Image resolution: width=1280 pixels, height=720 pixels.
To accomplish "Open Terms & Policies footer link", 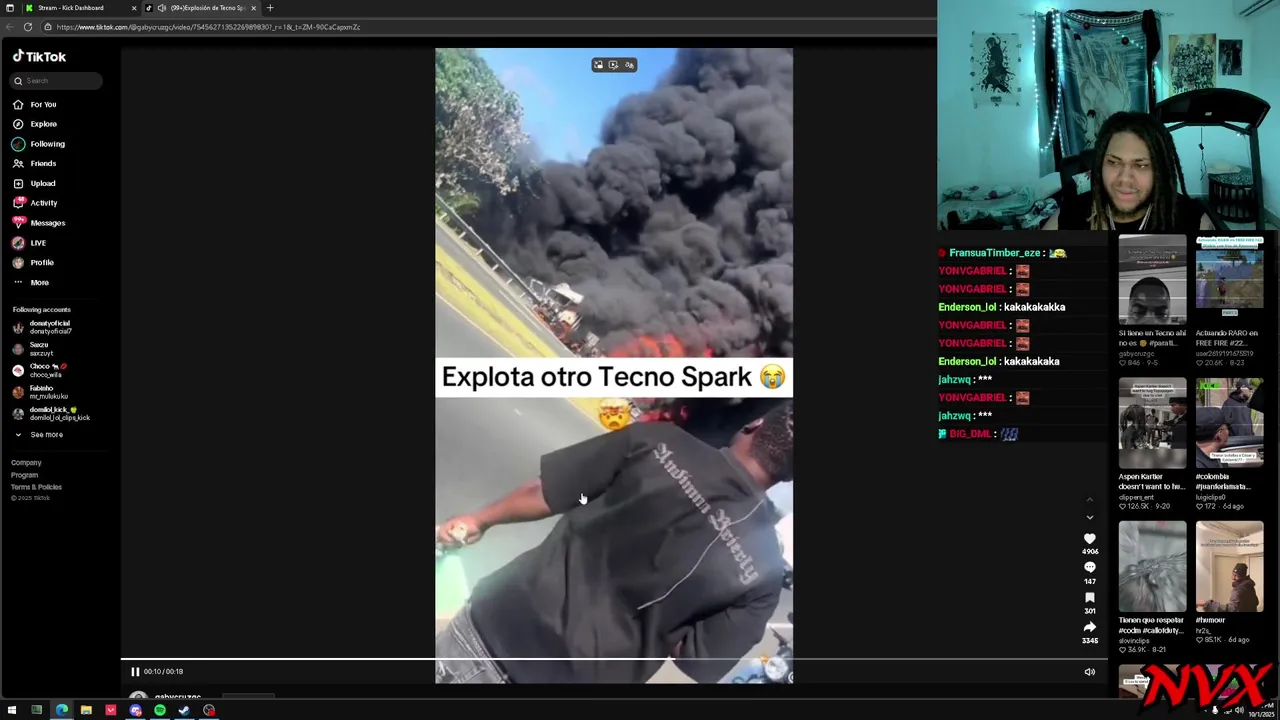I will pos(36,487).
